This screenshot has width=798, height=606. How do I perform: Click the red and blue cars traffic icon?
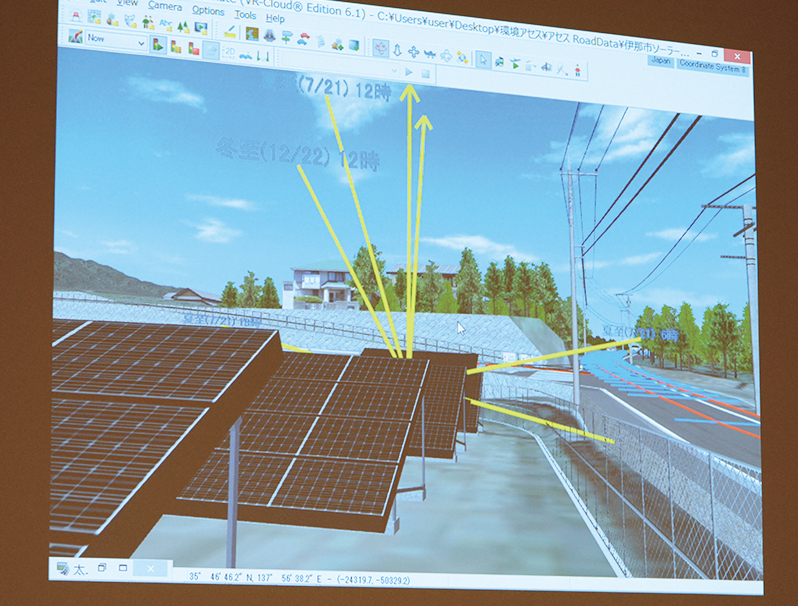(304, 39)
